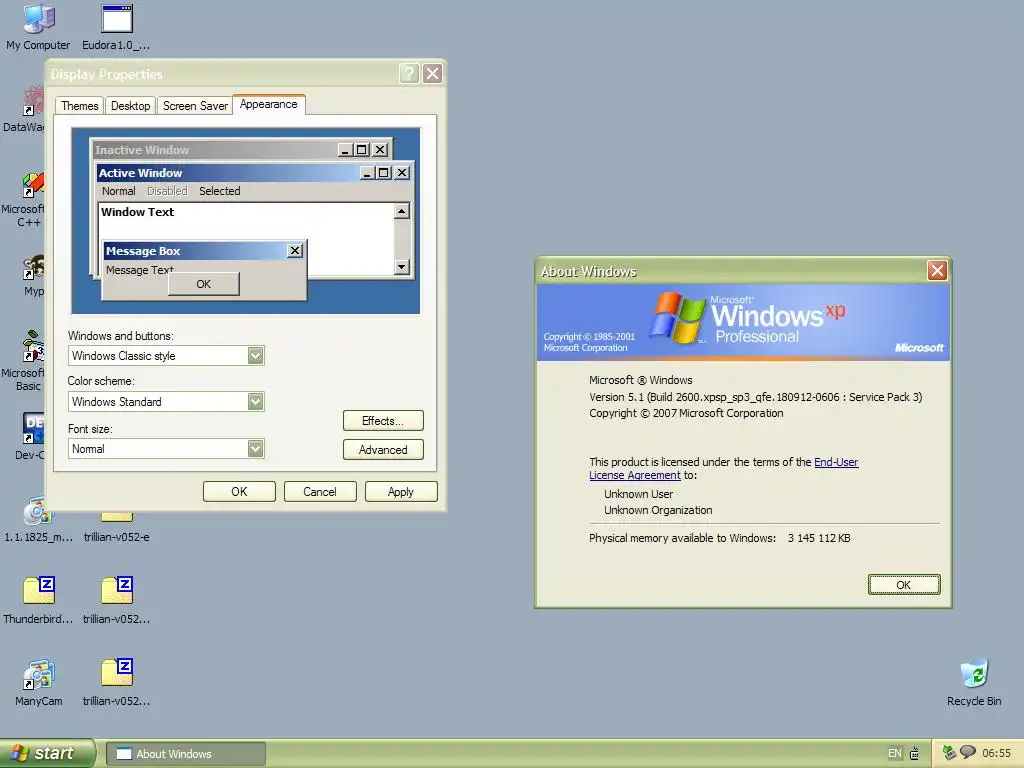The image size is (1024, 768).
Task: Click the 3 145 112 KB memory value
Action: pos(819,538)
